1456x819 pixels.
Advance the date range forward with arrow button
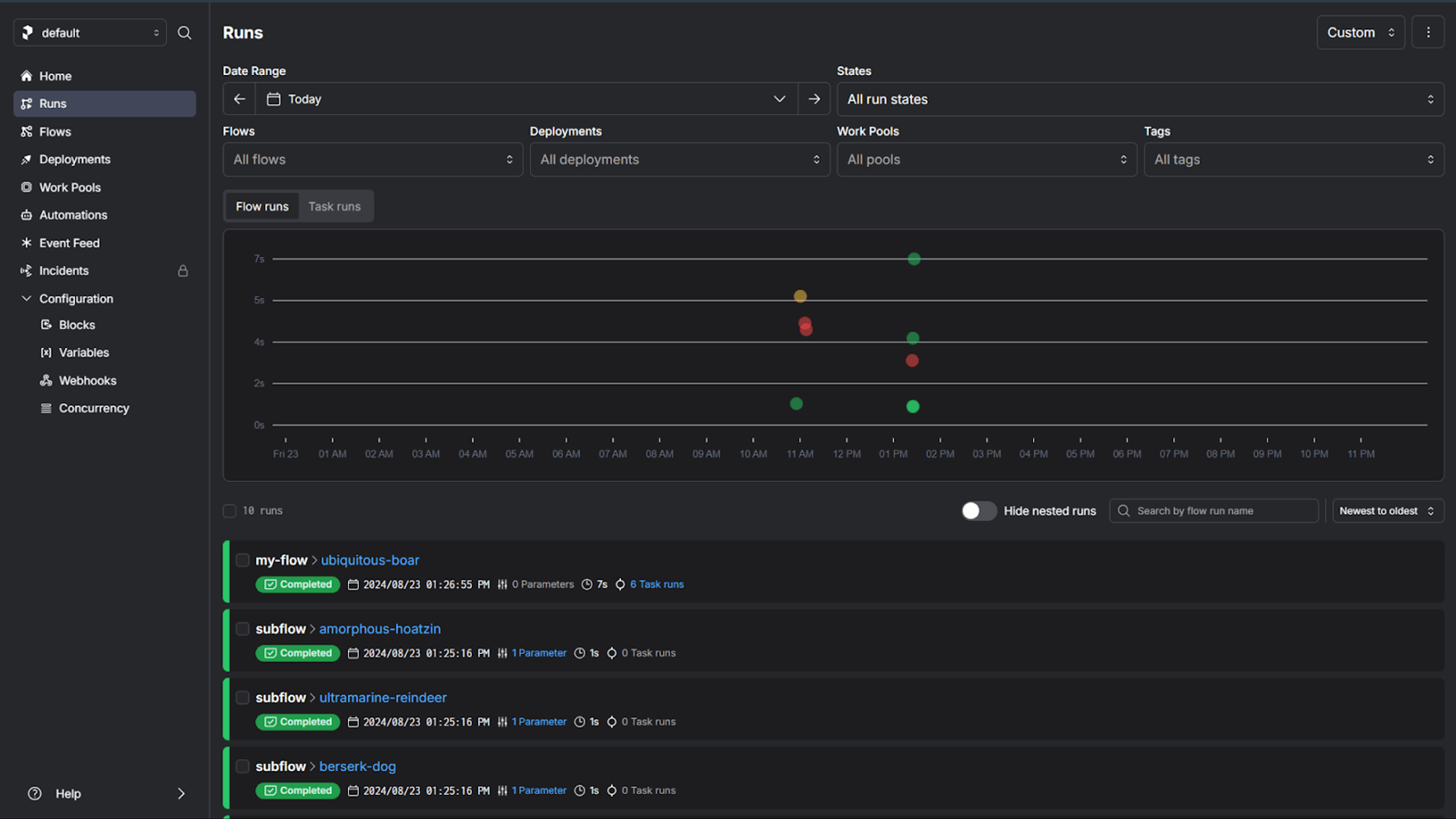point(815,98)
